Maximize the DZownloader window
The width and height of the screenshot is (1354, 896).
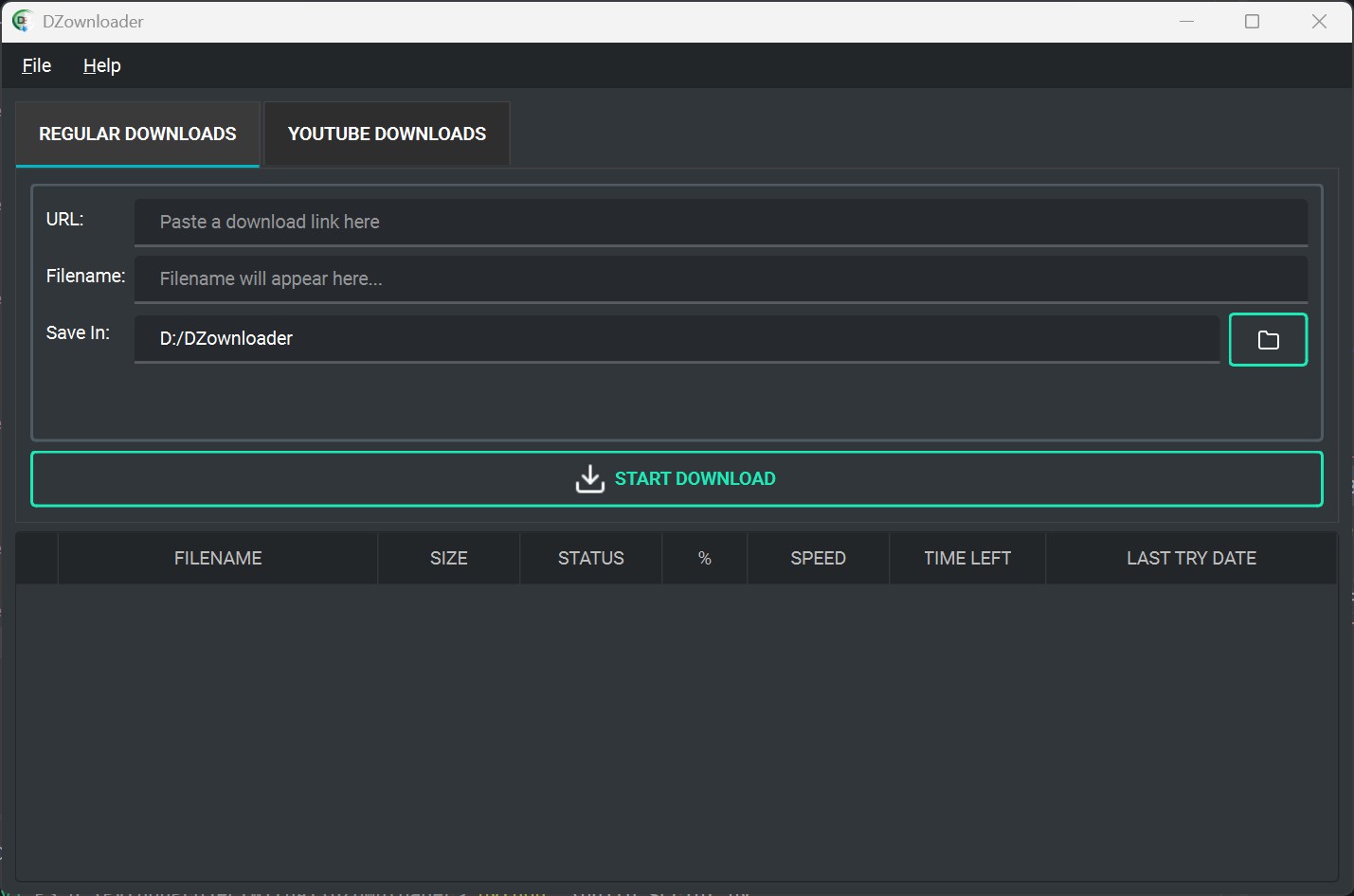pos(1252,21)
